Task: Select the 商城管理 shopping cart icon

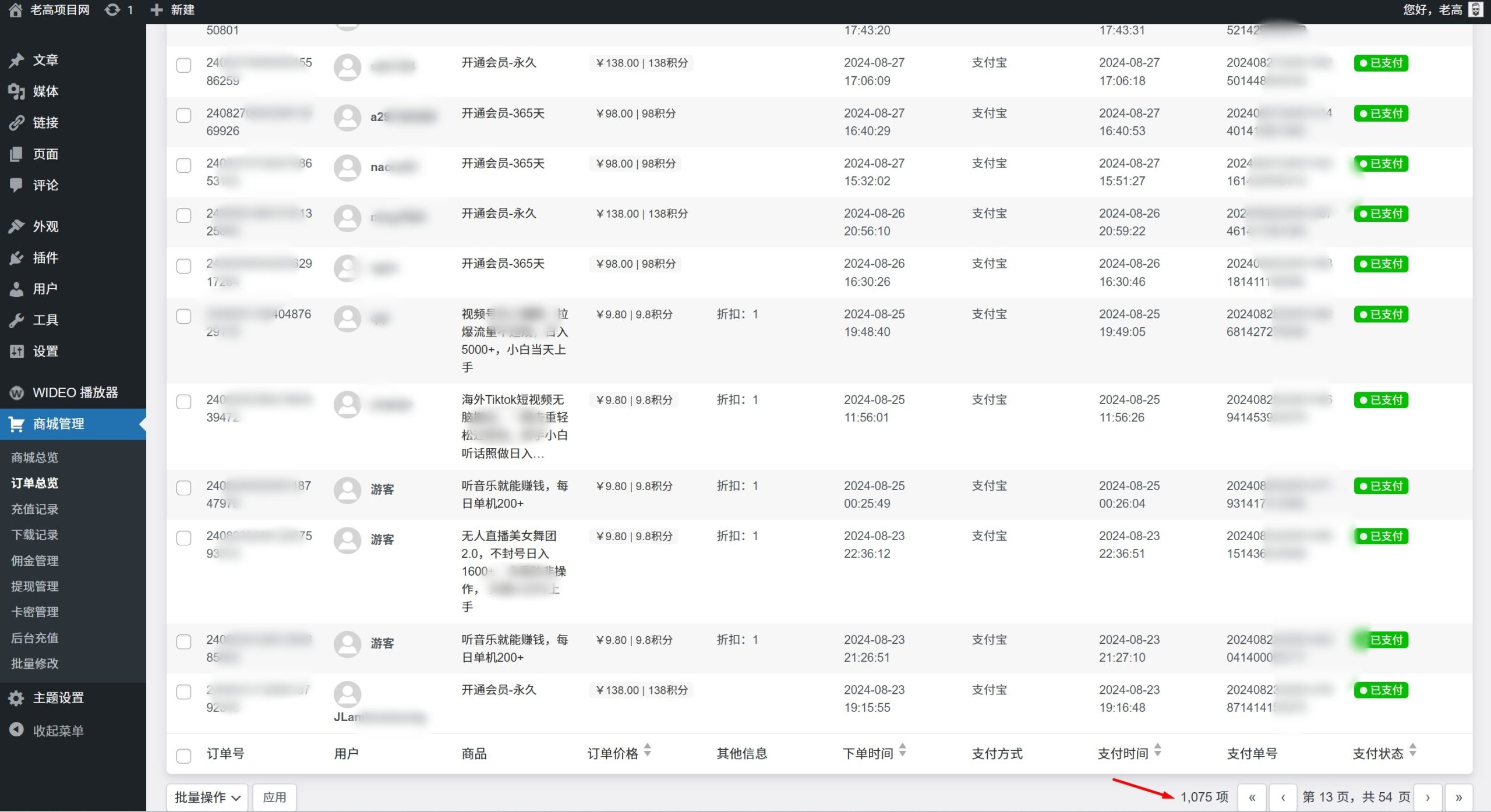Action: coord(16,424)
